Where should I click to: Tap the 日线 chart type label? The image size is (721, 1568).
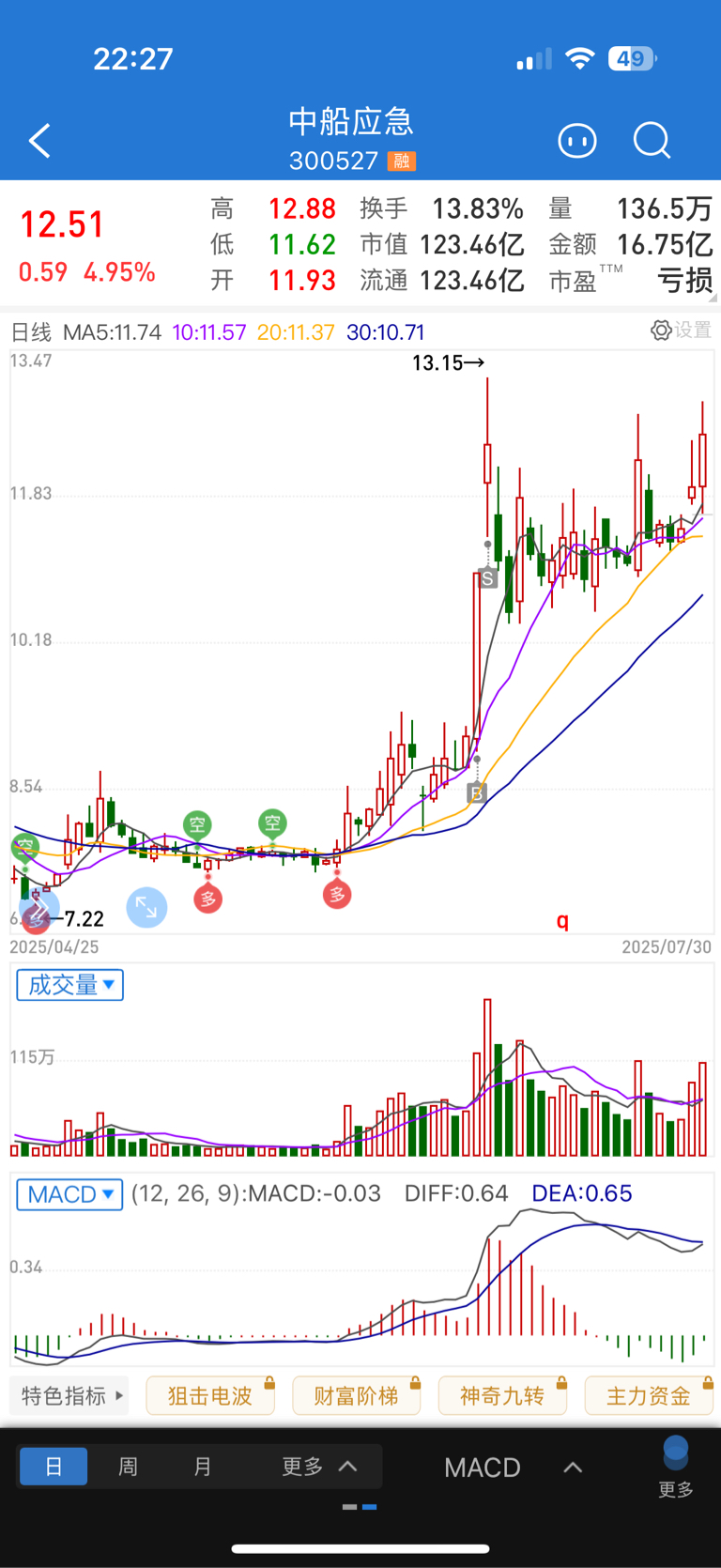[31, 332]
